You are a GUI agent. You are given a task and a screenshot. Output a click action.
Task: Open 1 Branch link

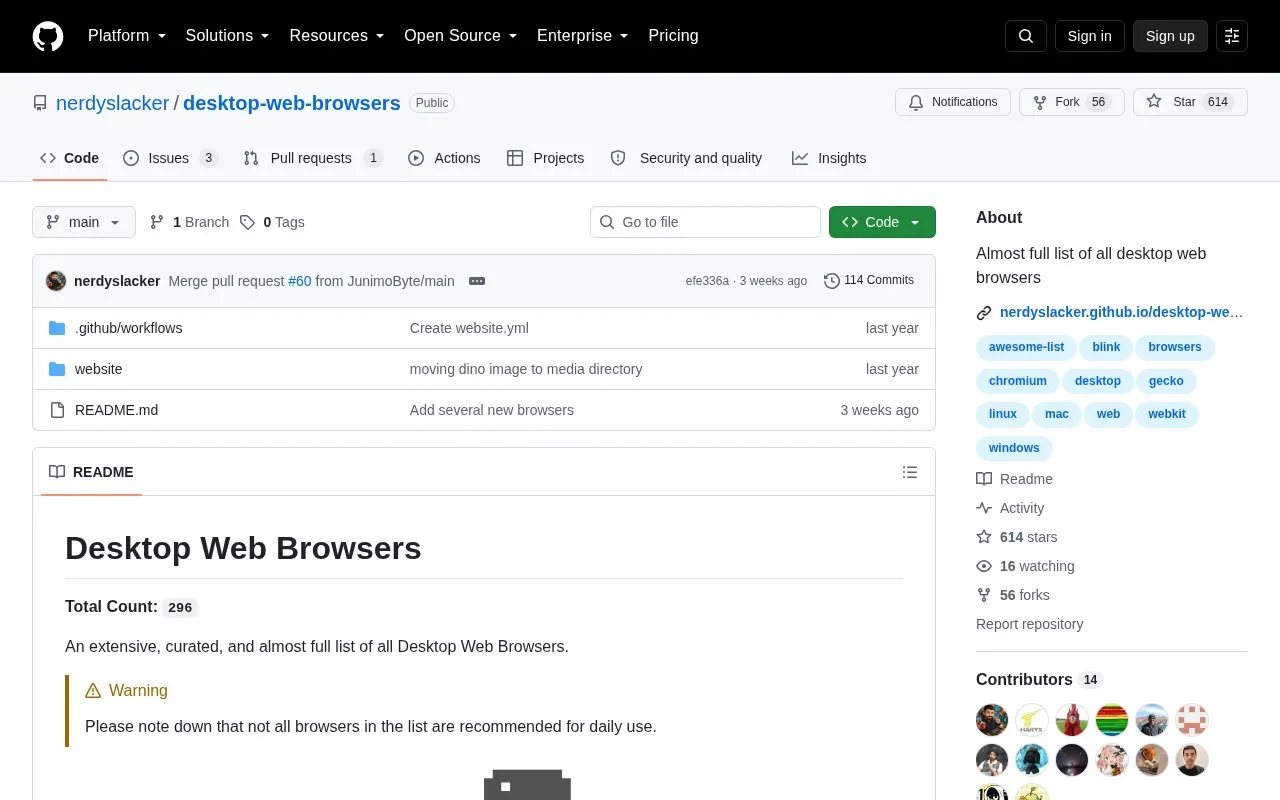click(189, 222)
